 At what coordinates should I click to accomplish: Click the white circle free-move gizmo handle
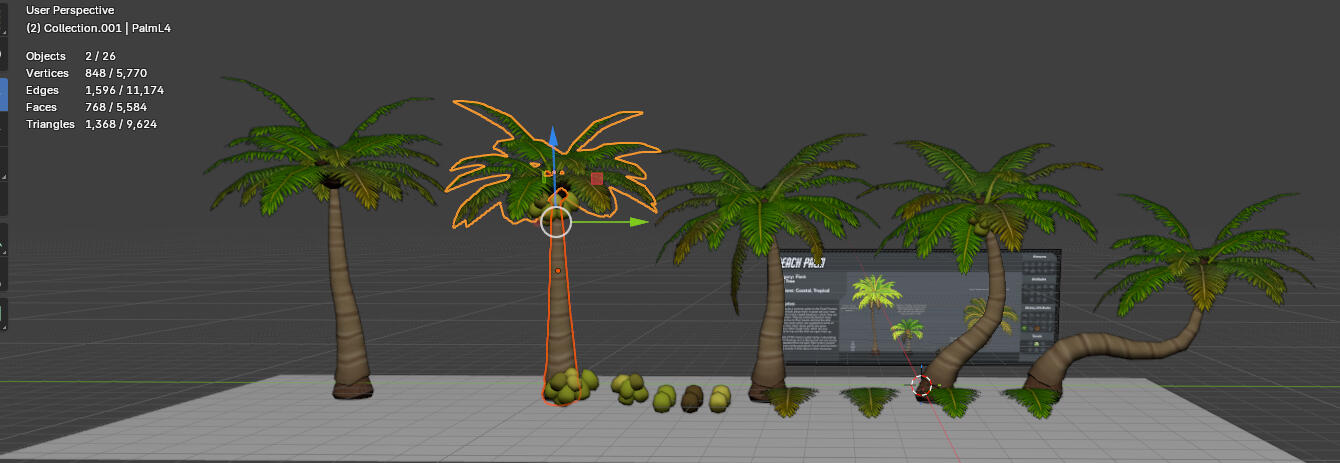pyautogui.click(x=556, y=222)
